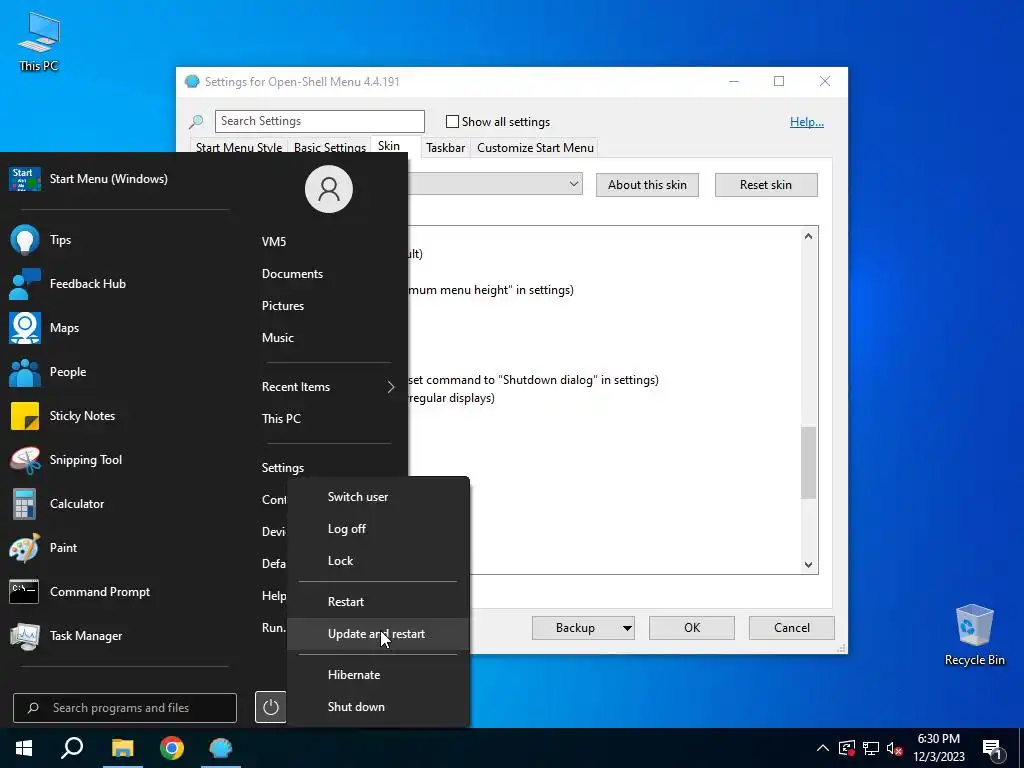This screenshot has height=768, width=1024.
Task: Select Update and restart
Action: pyautogui.click(x=377, y=634)
